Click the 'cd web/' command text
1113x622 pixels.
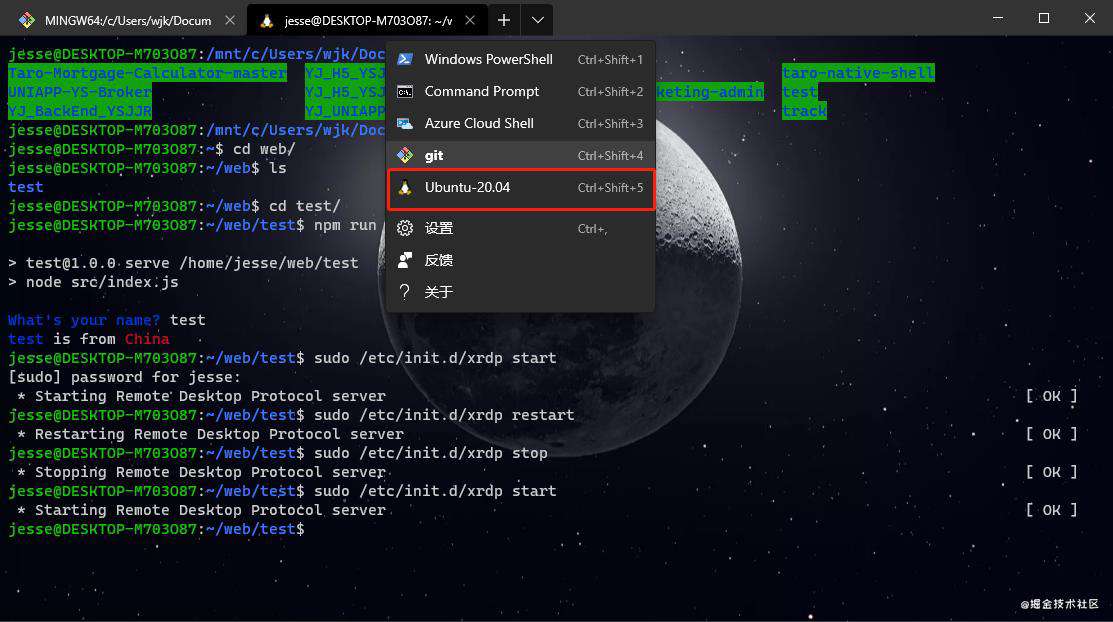click(x=264, y=149)
